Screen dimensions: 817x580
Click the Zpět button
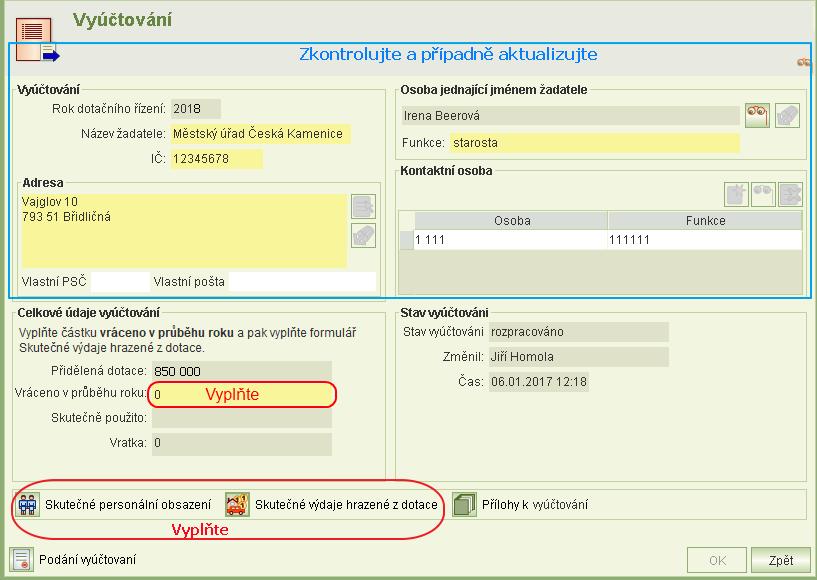(x=781, y=560)
